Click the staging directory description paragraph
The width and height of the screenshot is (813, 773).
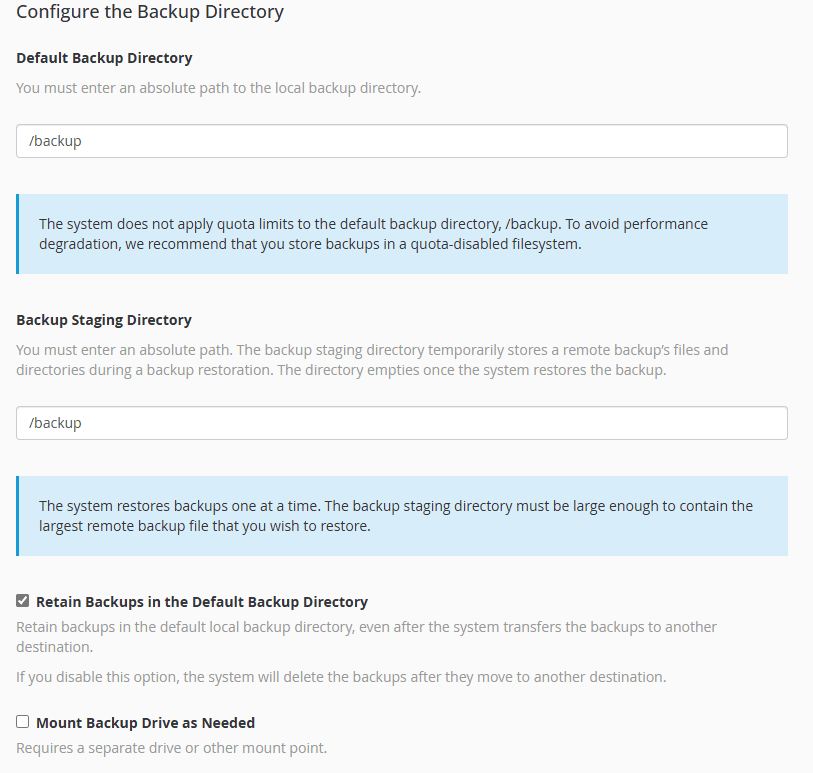coord(372,360)
